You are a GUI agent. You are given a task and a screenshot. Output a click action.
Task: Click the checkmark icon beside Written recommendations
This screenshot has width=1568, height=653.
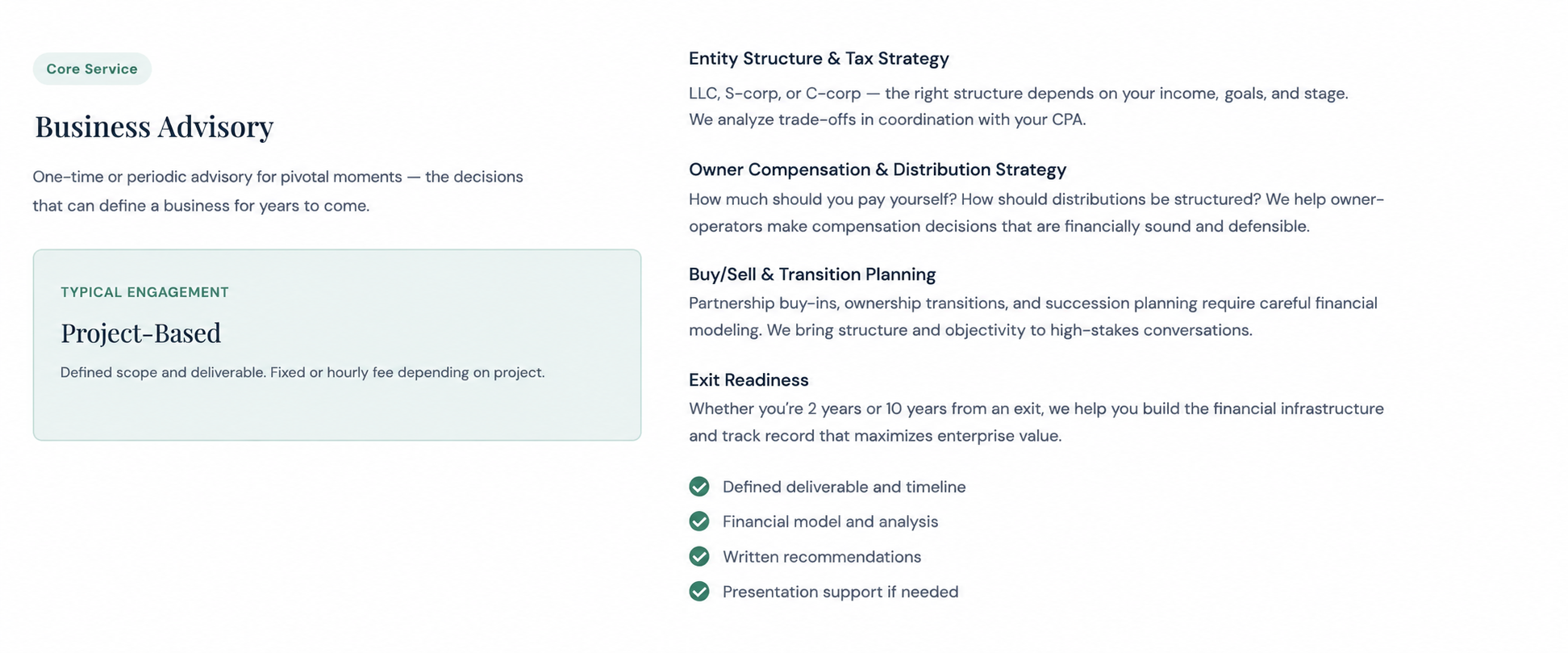pyautogui.click(x=699, y=557)
